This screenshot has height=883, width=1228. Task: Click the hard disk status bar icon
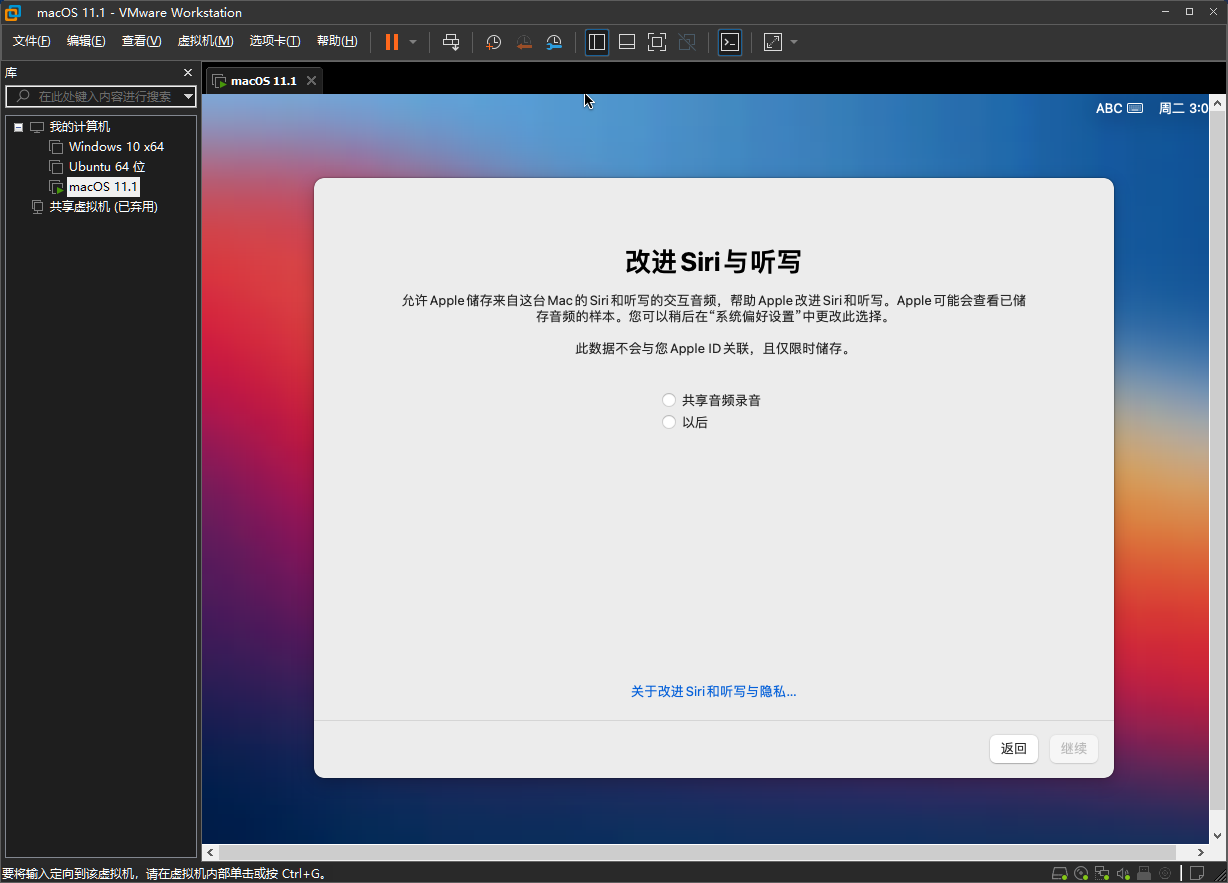[x=1060, y=874]
